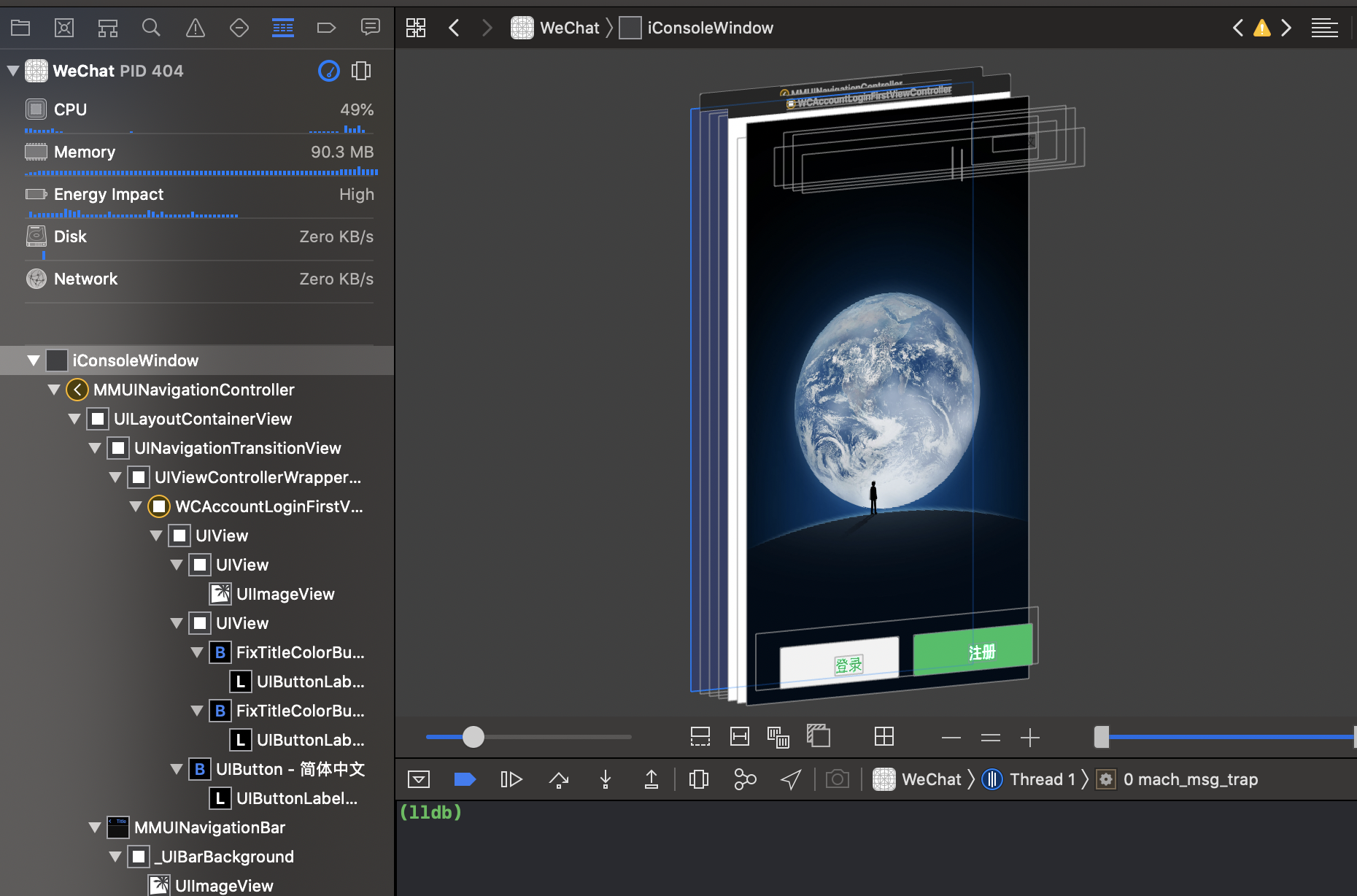The width and height of the screenshot is (1357, 896).
Task: Click the Step into arrow icon
Action: tap(605, 779)
